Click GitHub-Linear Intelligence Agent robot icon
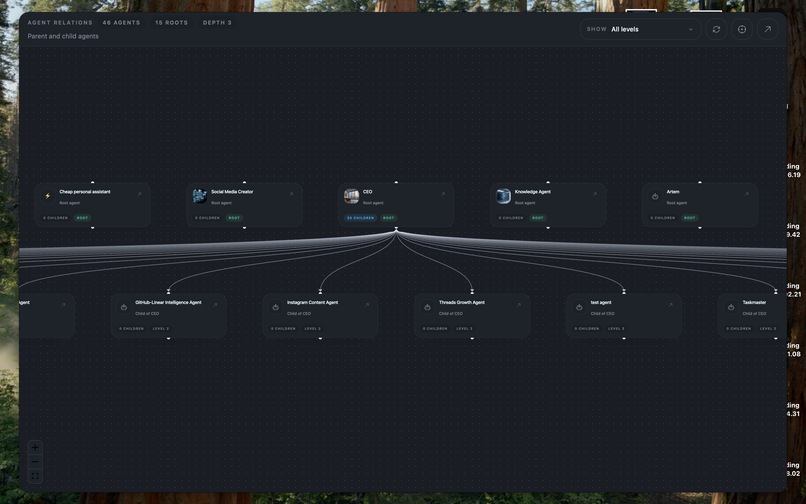 click(x=124, y=307)
